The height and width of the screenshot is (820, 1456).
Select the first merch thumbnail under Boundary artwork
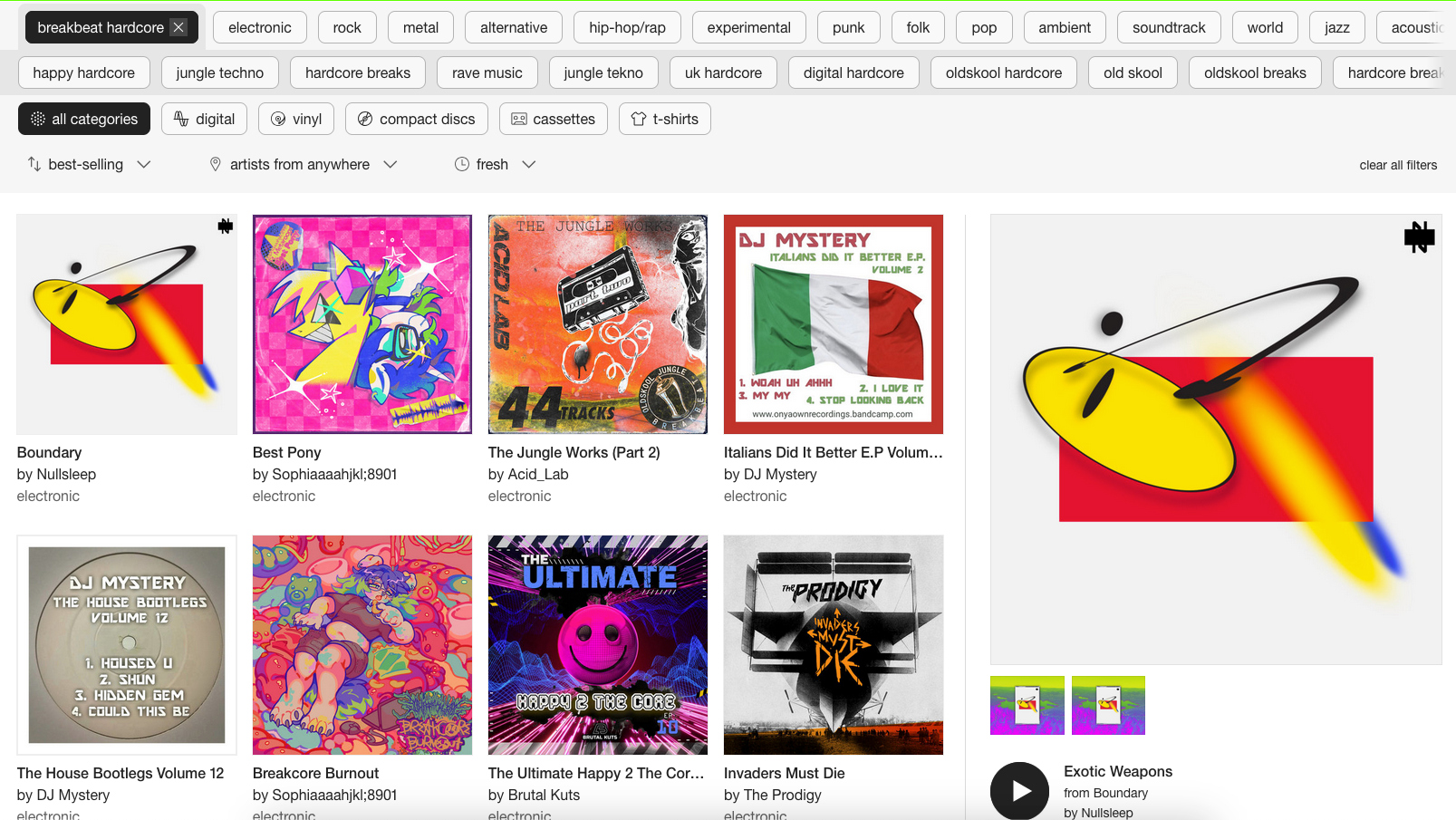[1027, 705]
